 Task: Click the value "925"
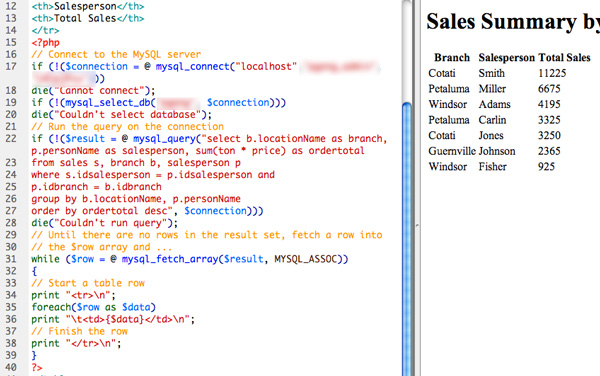pos(546,167)
